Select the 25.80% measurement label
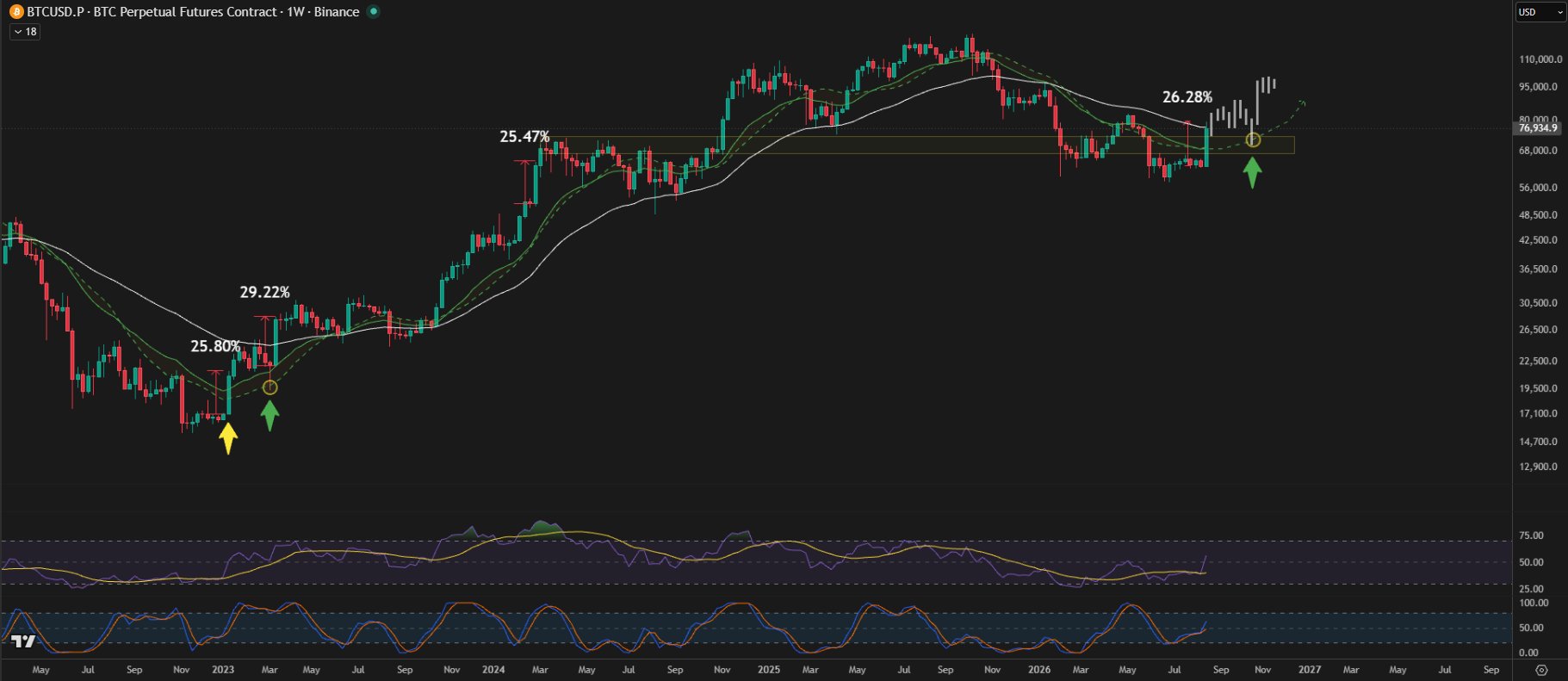This screenshot has width=1568, height=681. (x=215, y=346)
